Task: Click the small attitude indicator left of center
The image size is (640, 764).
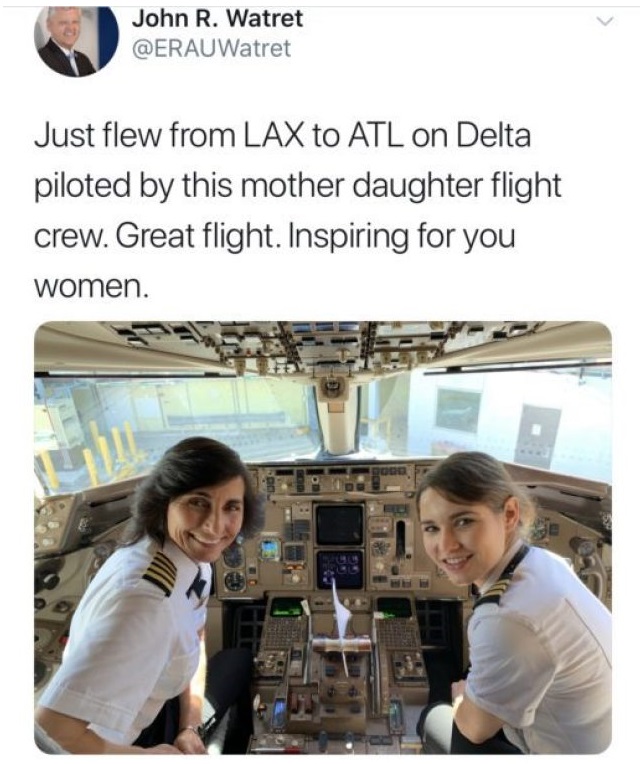Action: click(x=270, y=549)
